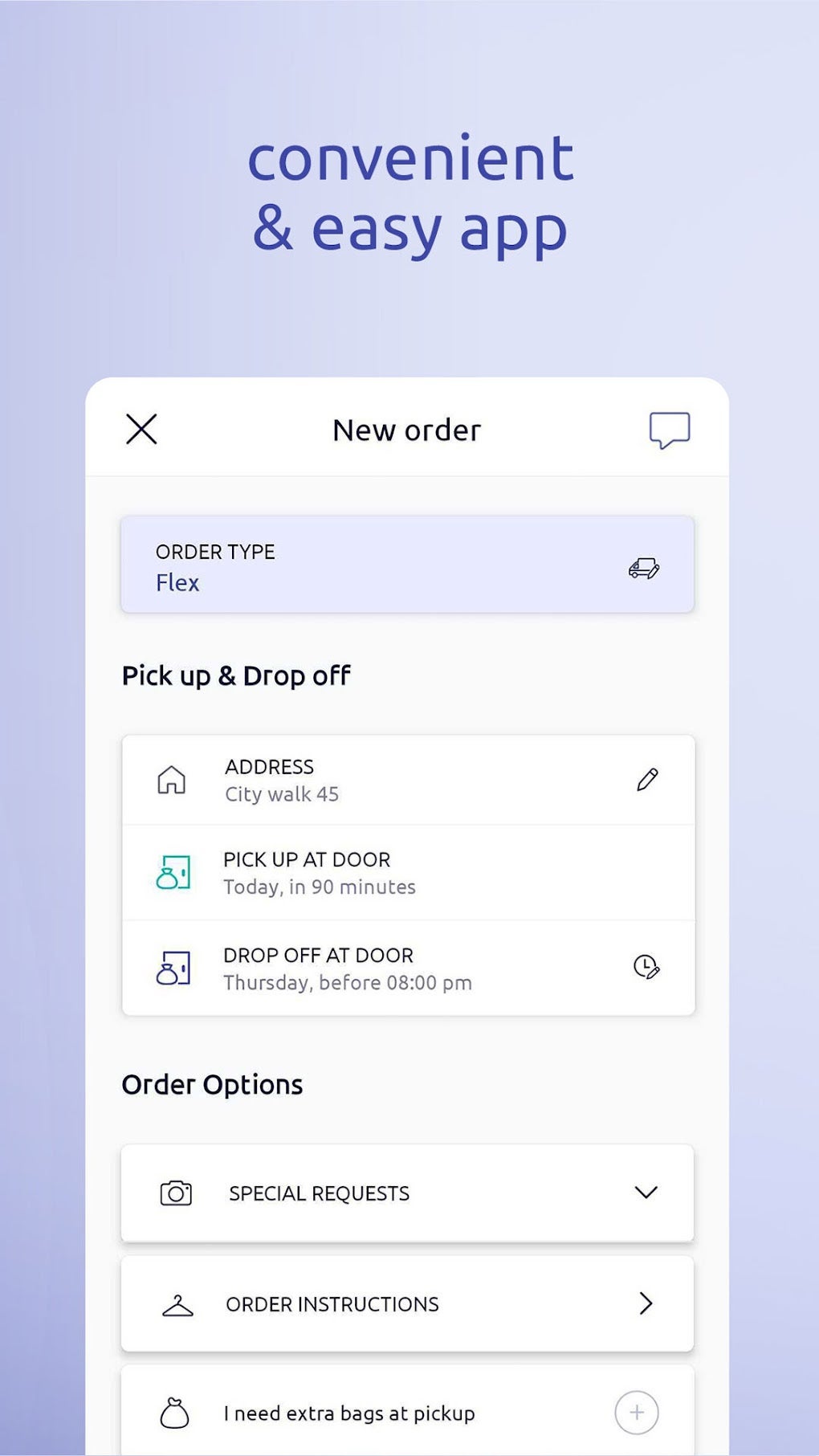
Task: Select the Order Type Flex card
Action: (407, 565)
